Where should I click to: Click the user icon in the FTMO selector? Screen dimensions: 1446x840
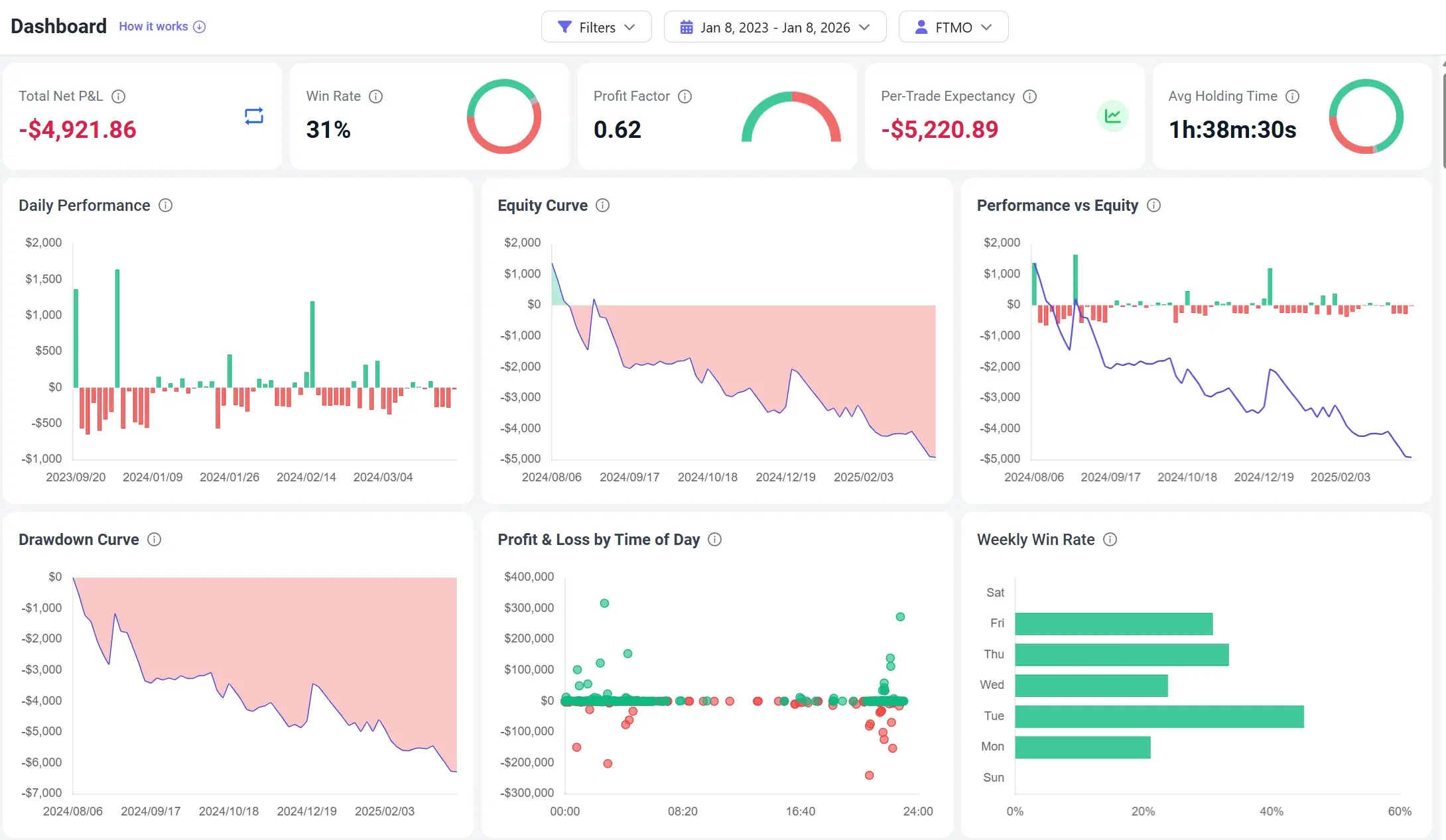tap(921, 27)
